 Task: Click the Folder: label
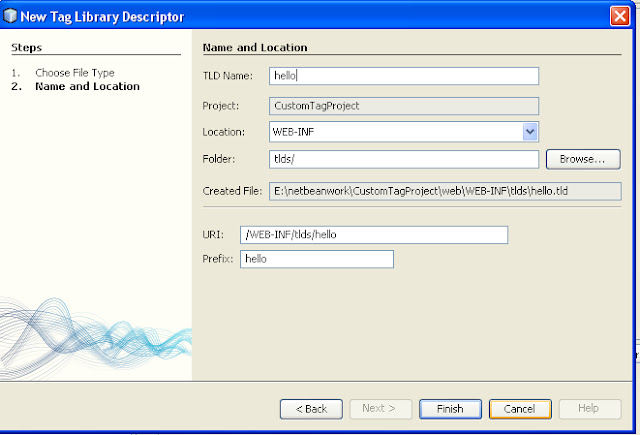click(x=219, y=159)
